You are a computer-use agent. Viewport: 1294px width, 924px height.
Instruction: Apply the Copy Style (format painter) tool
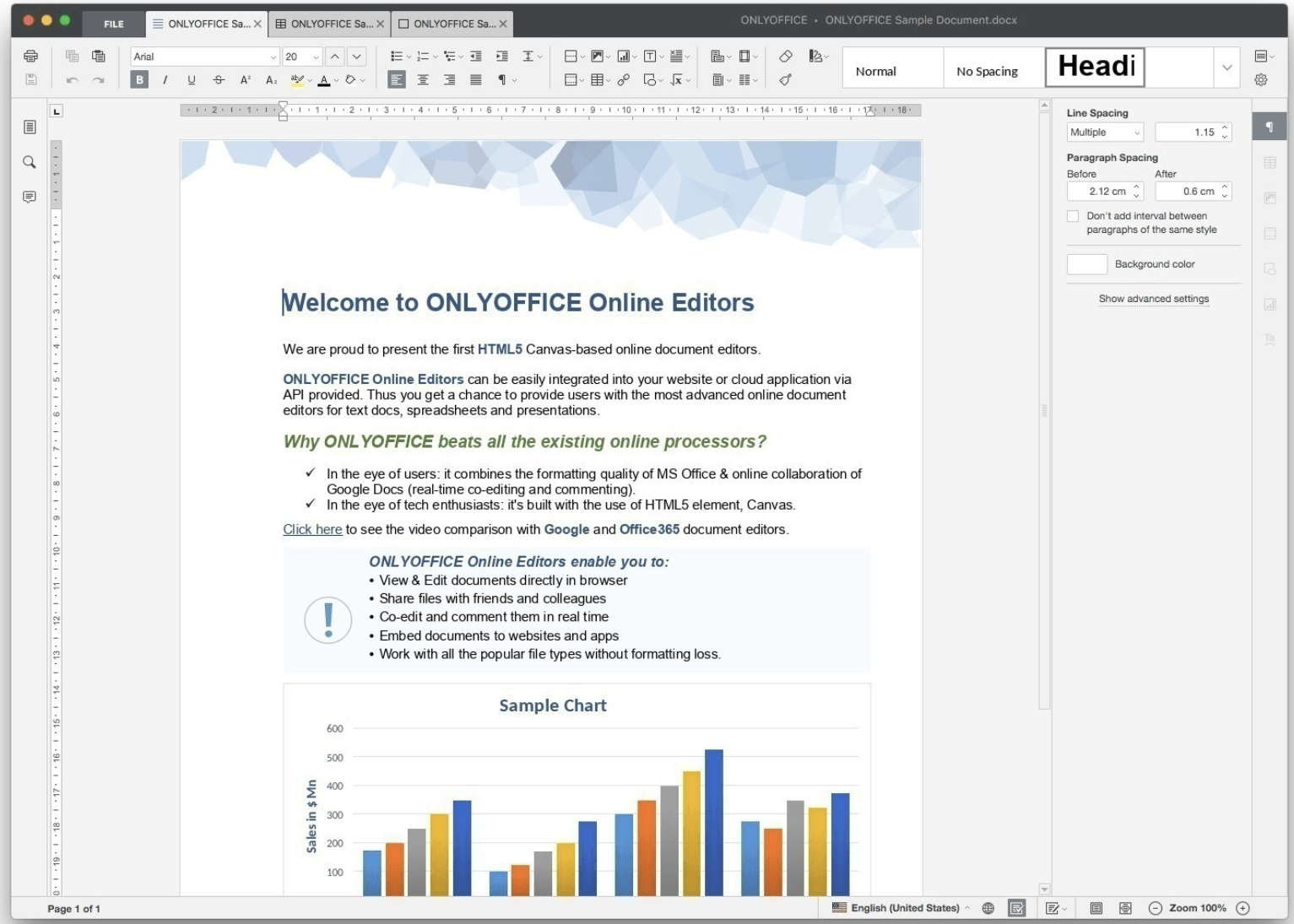pyautogui.click(x=785, y=80)
